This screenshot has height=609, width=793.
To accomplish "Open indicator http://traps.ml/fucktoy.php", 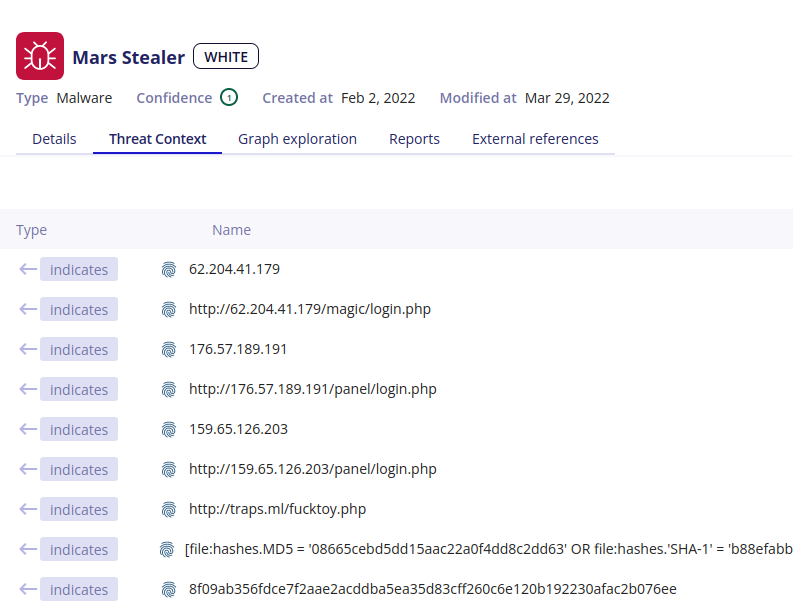I will click(278, 509).
